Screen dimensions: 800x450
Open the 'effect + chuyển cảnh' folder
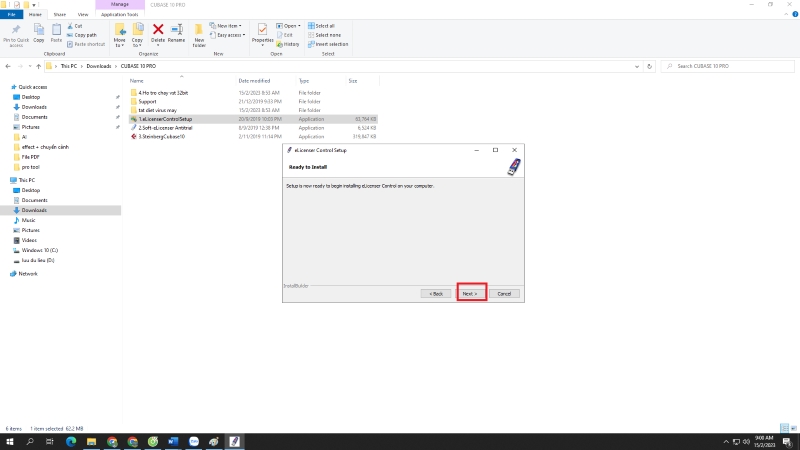tap(45, 147)
